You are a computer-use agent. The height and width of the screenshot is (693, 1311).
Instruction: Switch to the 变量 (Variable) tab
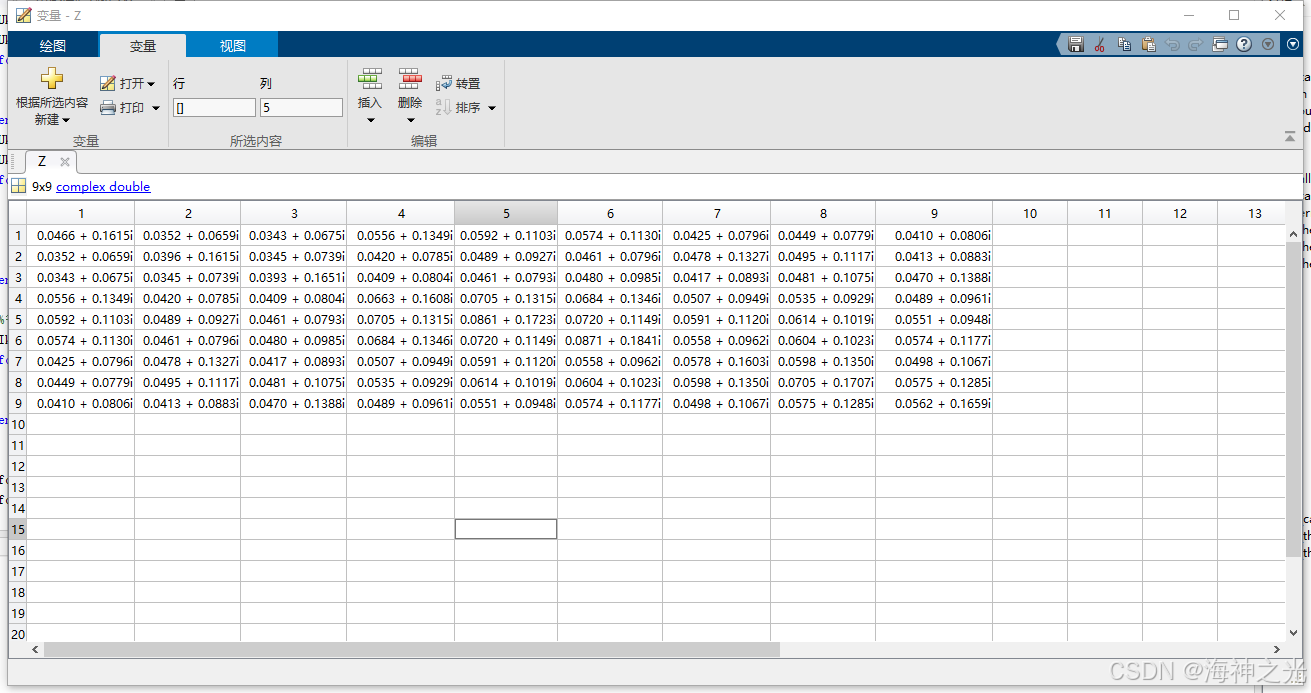click(143, 46)
